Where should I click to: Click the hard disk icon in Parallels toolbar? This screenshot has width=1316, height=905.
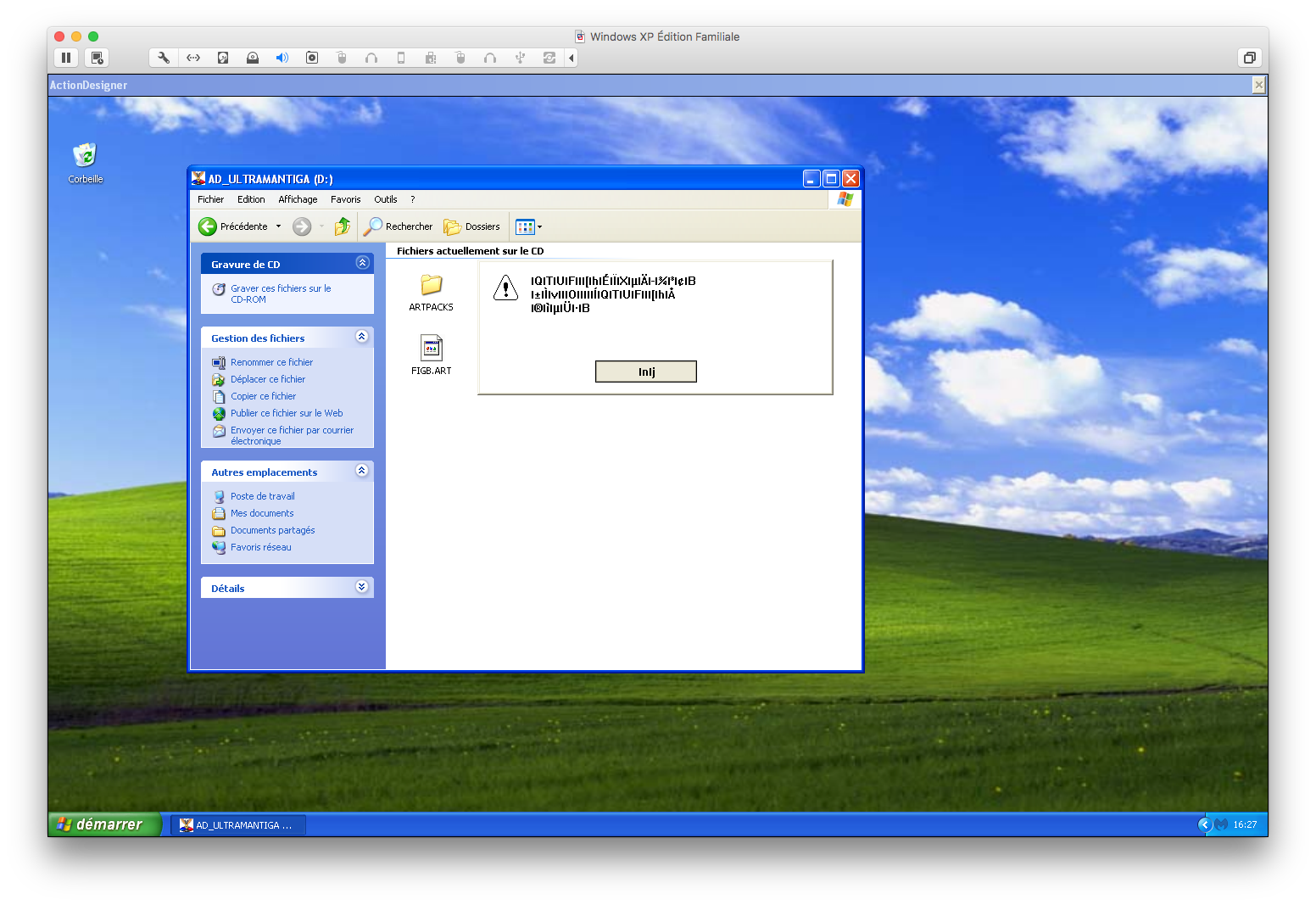point(223,58)
